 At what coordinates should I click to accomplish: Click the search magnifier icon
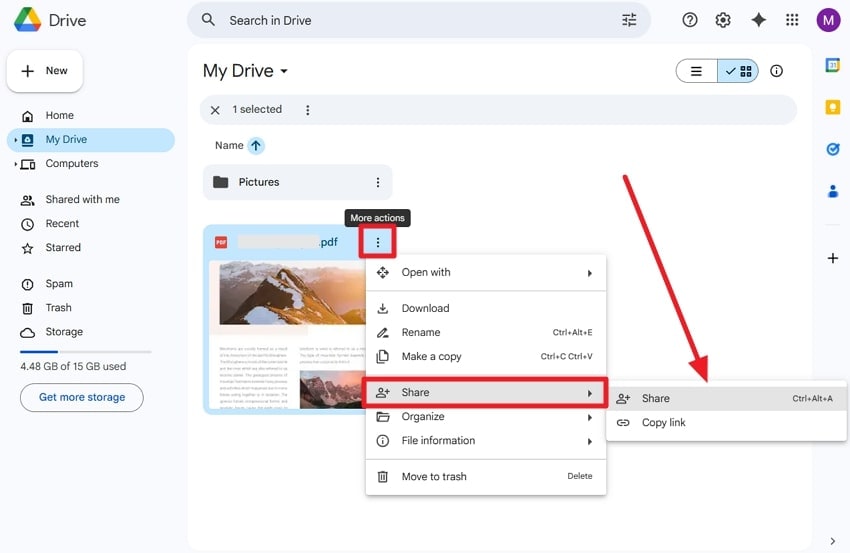[x=208, y=21]
